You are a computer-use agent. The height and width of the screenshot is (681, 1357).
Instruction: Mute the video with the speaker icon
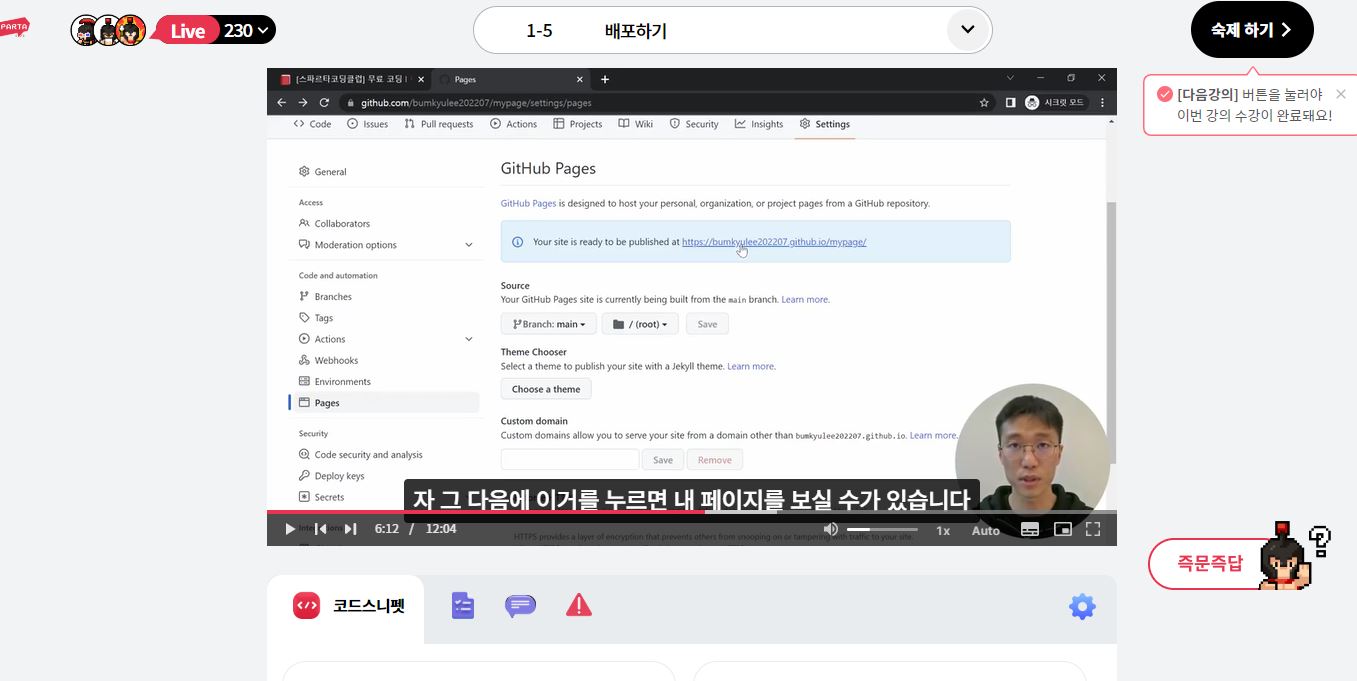pyautogui.click(x=831, y=529)
